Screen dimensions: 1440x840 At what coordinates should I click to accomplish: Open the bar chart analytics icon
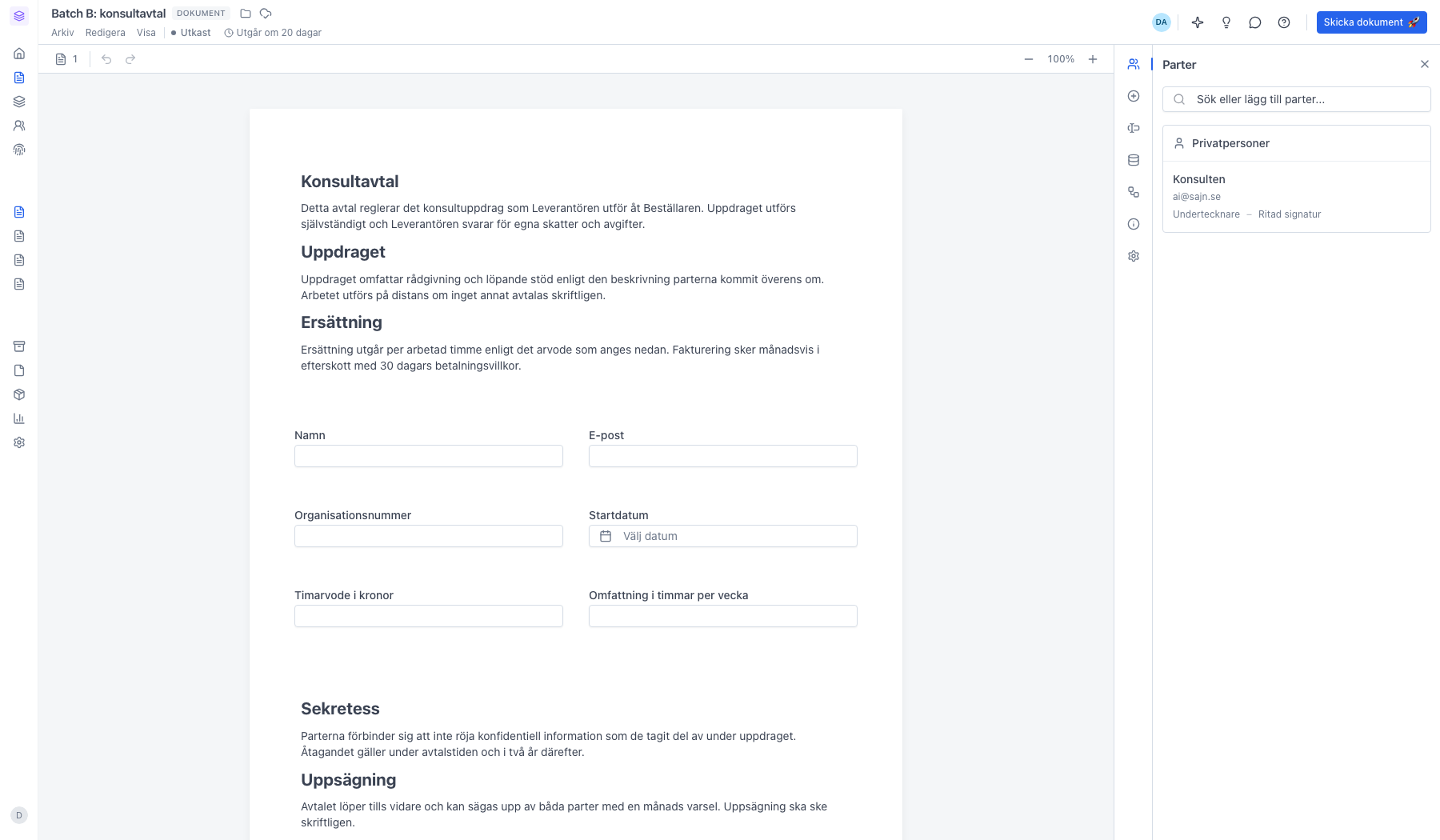[19, 418]
